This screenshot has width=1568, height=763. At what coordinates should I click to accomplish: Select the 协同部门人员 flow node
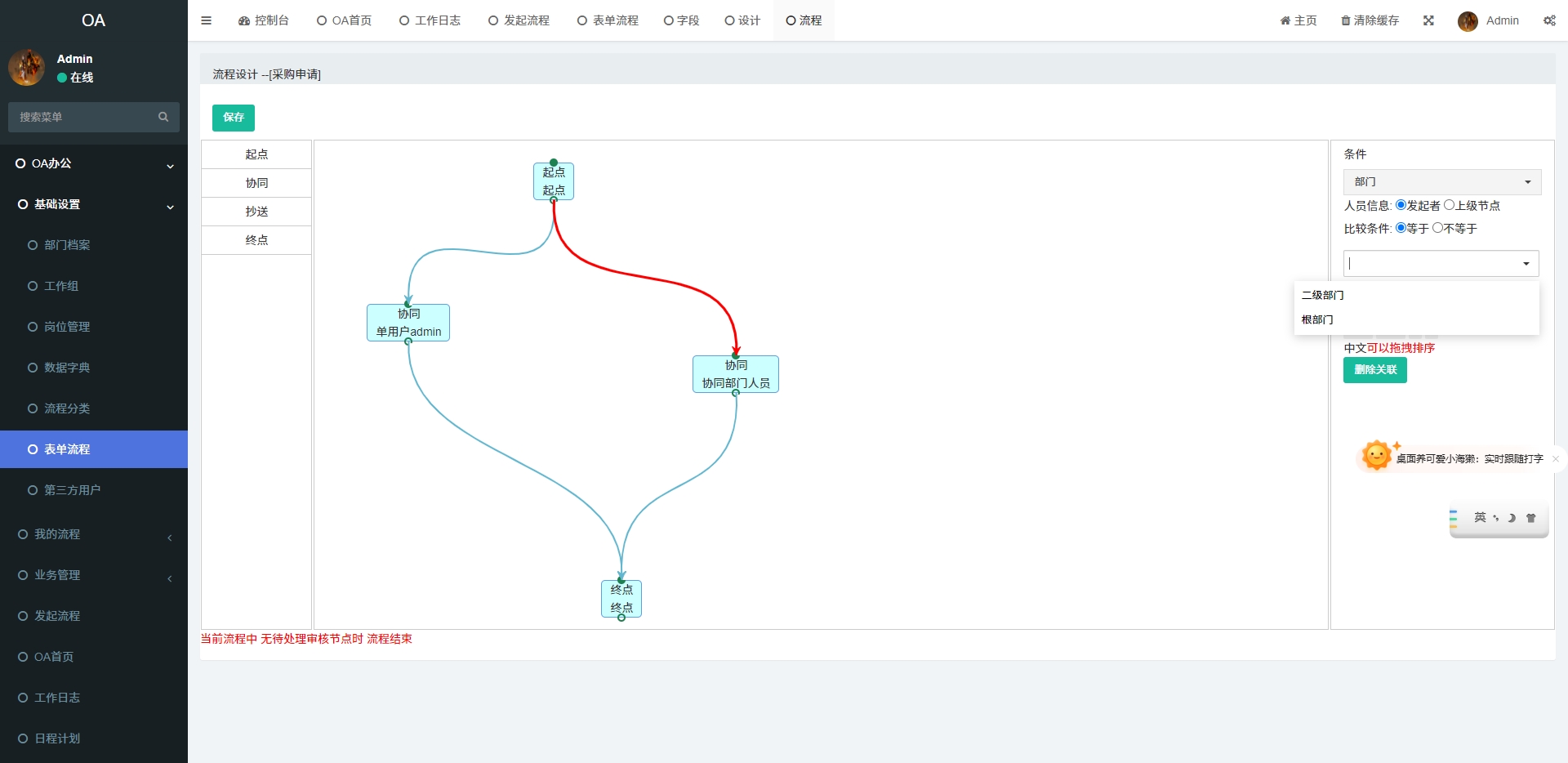pos(735,374)
